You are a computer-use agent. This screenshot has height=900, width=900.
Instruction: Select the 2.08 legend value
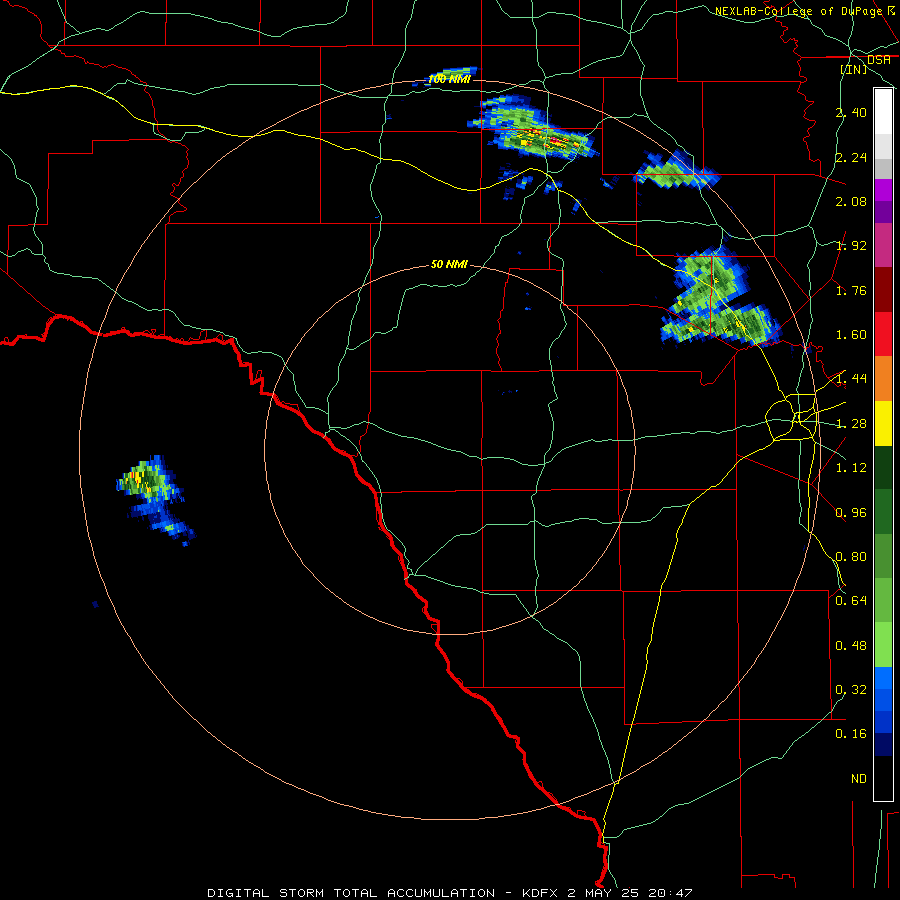851,201
